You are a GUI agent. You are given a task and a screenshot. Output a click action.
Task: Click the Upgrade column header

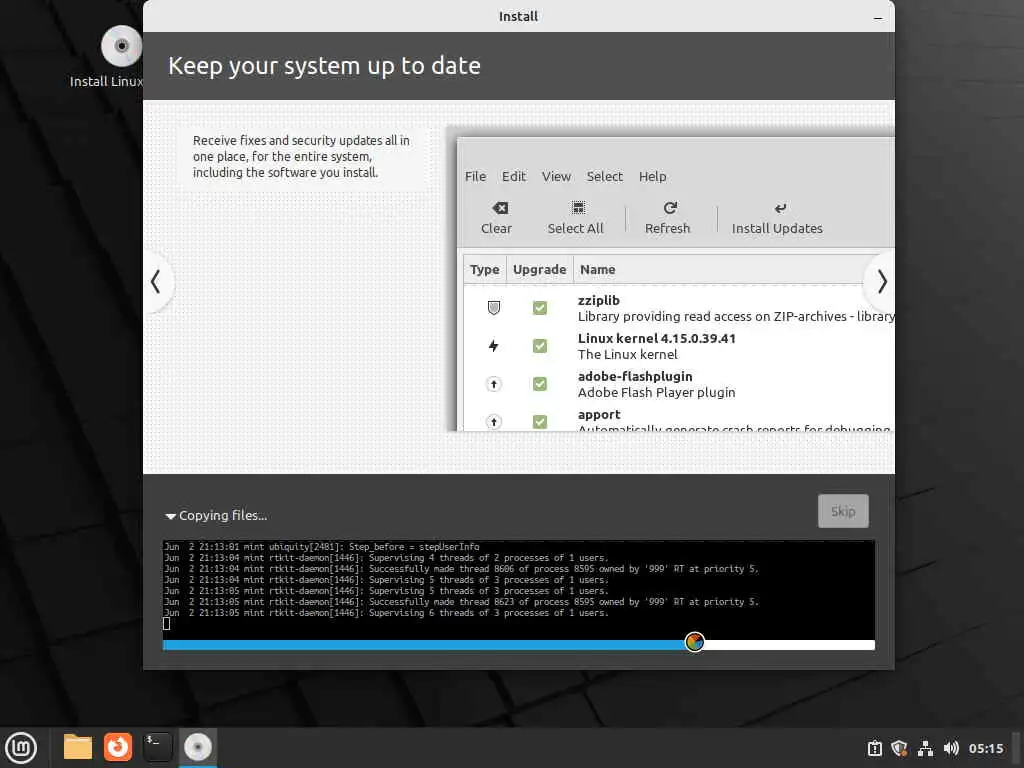(x=539, y=270)
